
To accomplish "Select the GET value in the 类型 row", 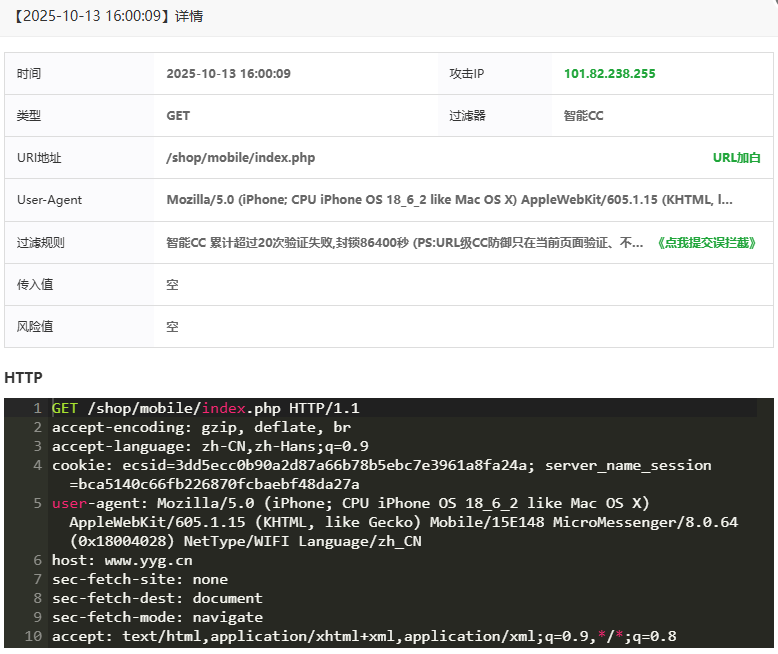I will 178,116.
